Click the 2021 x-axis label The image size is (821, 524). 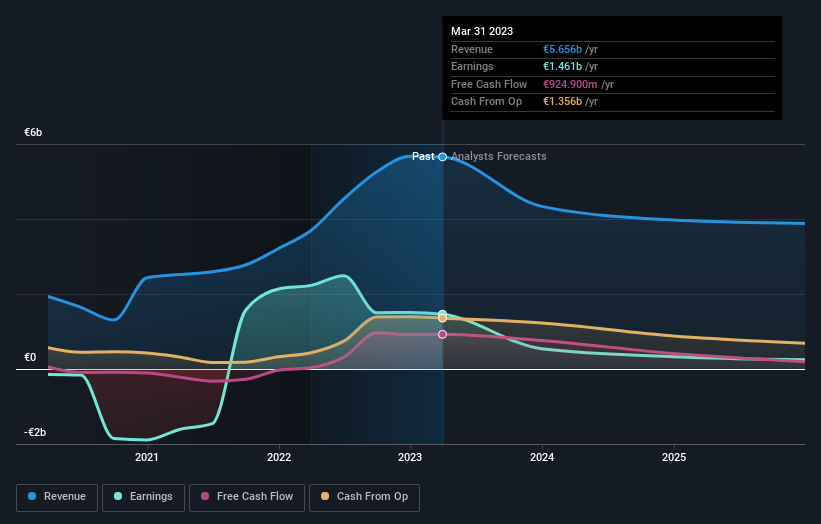147,458
